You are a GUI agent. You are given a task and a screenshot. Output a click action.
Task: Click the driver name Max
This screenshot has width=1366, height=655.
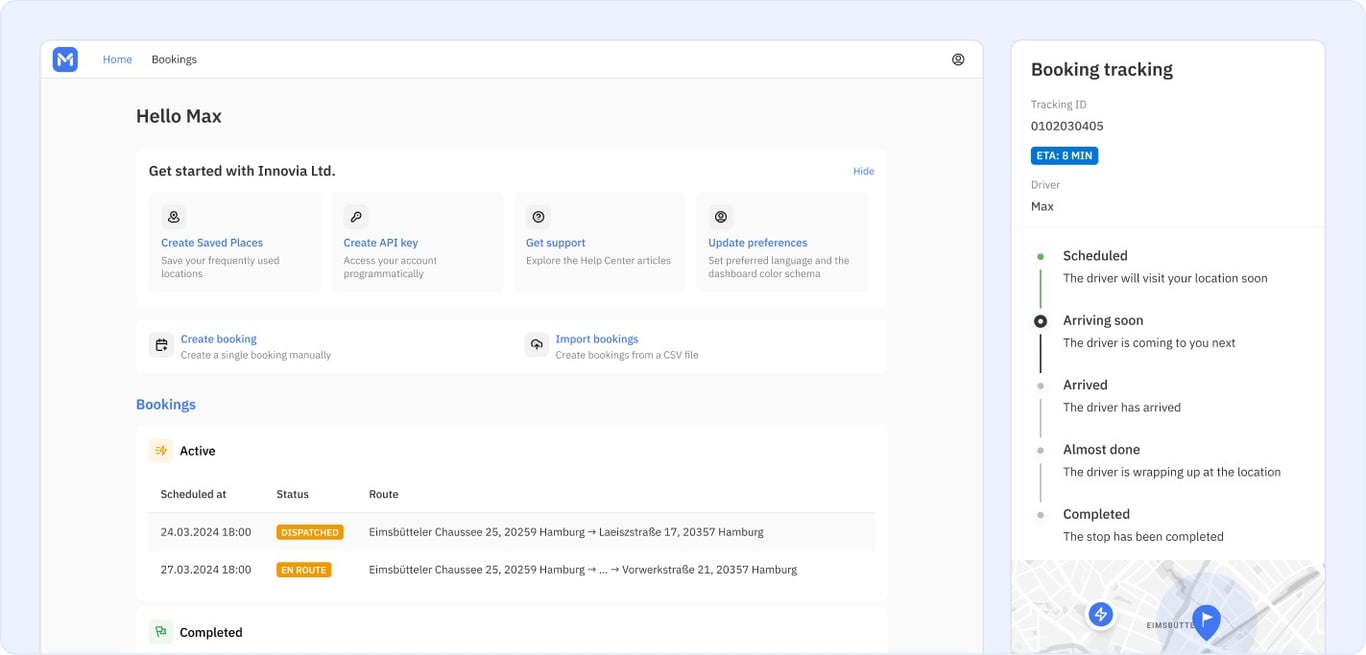click(x=1042, y=206)
